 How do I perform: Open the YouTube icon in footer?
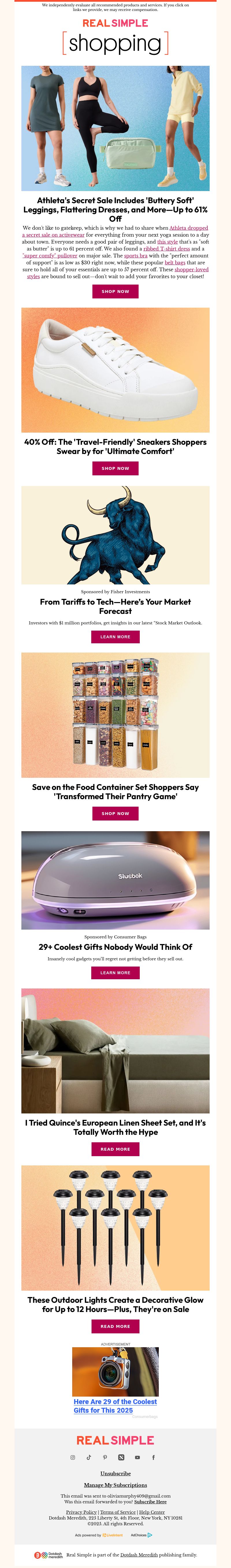pos(137,1458)
